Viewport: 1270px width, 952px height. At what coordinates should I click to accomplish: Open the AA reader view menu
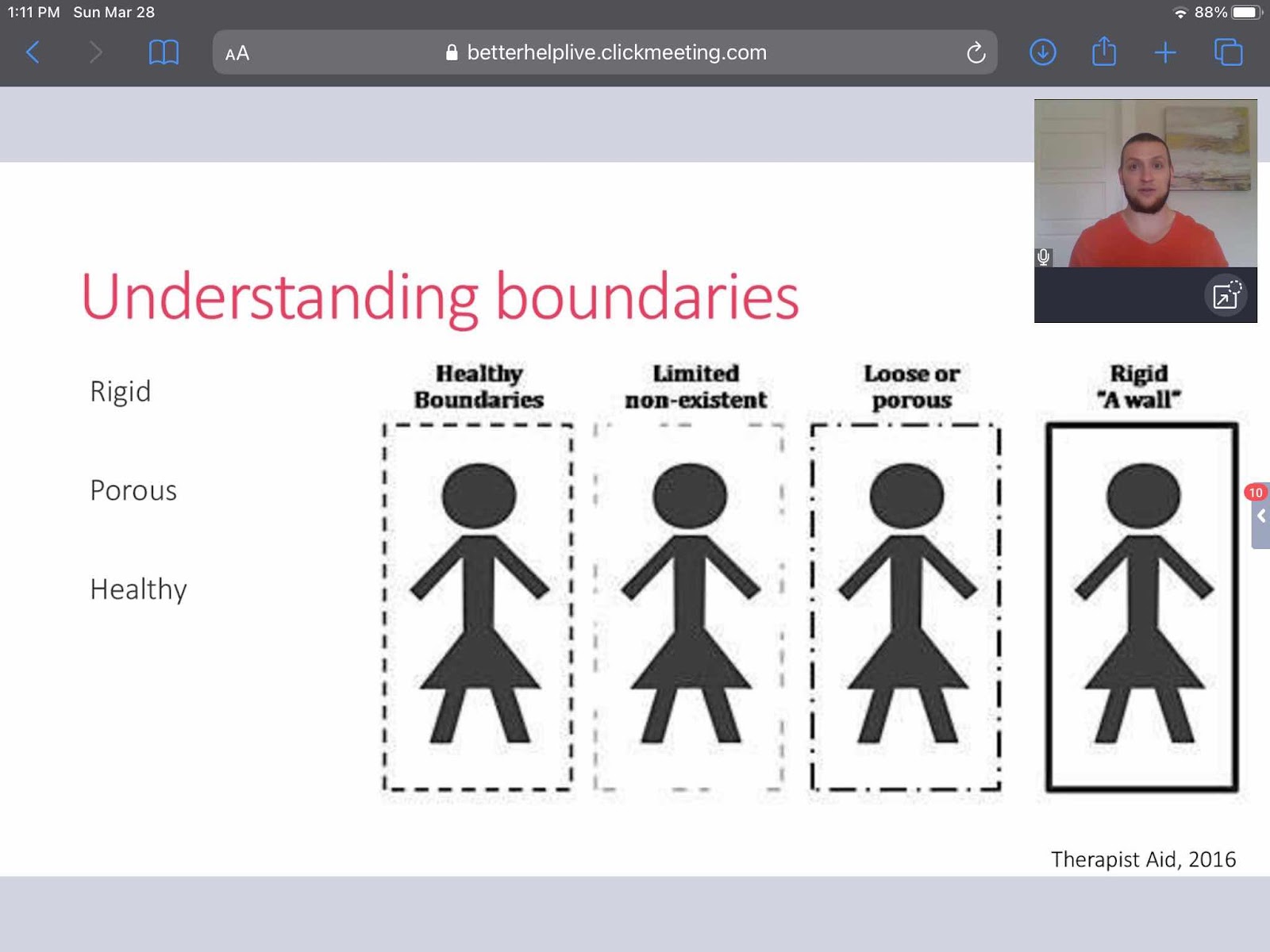point(237,53)
